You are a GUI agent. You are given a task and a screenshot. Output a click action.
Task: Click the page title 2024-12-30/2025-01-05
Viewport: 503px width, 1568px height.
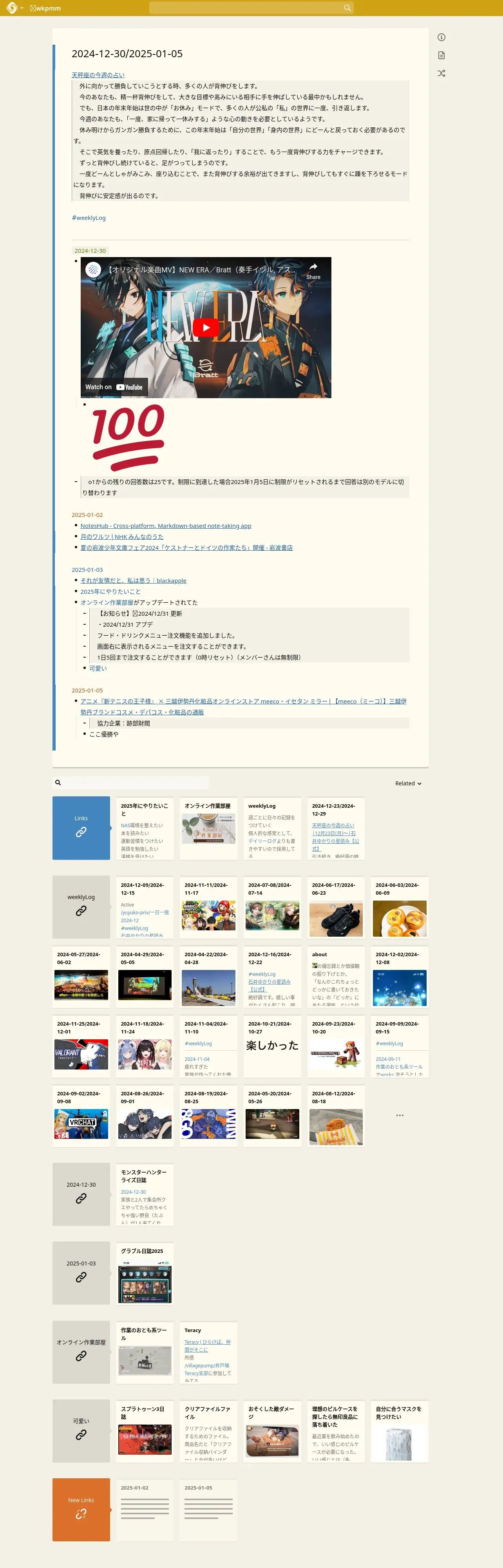click(127, 54)
